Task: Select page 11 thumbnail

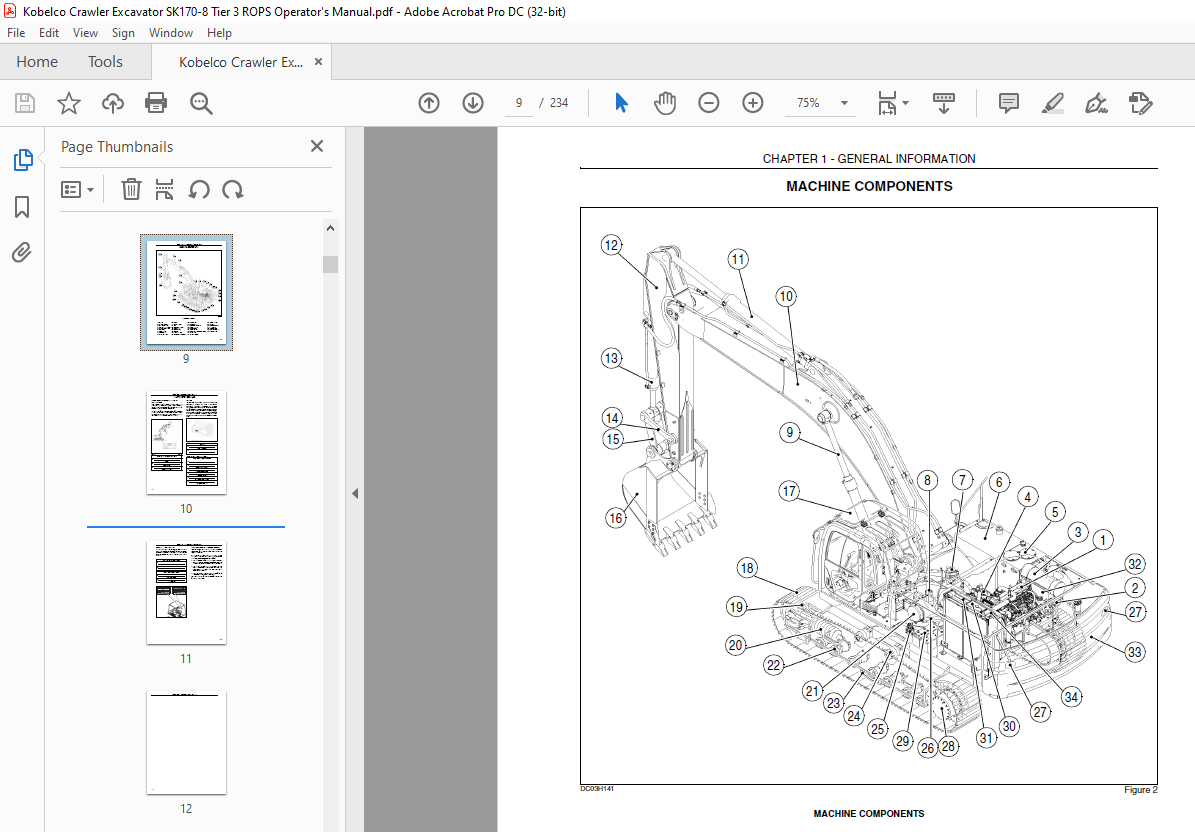Action: [186, 593]
